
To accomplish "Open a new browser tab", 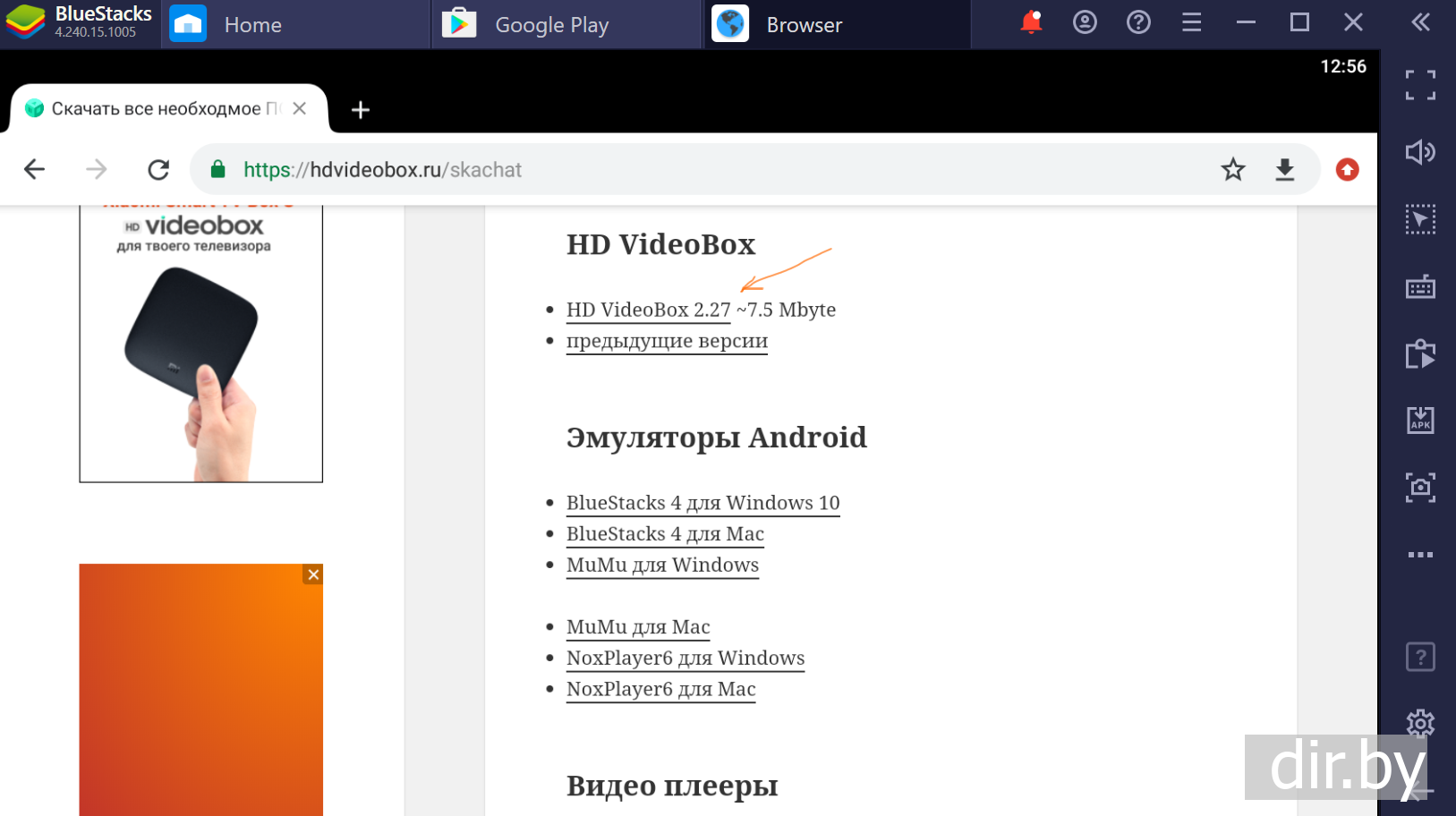I will tap(361, 110).
